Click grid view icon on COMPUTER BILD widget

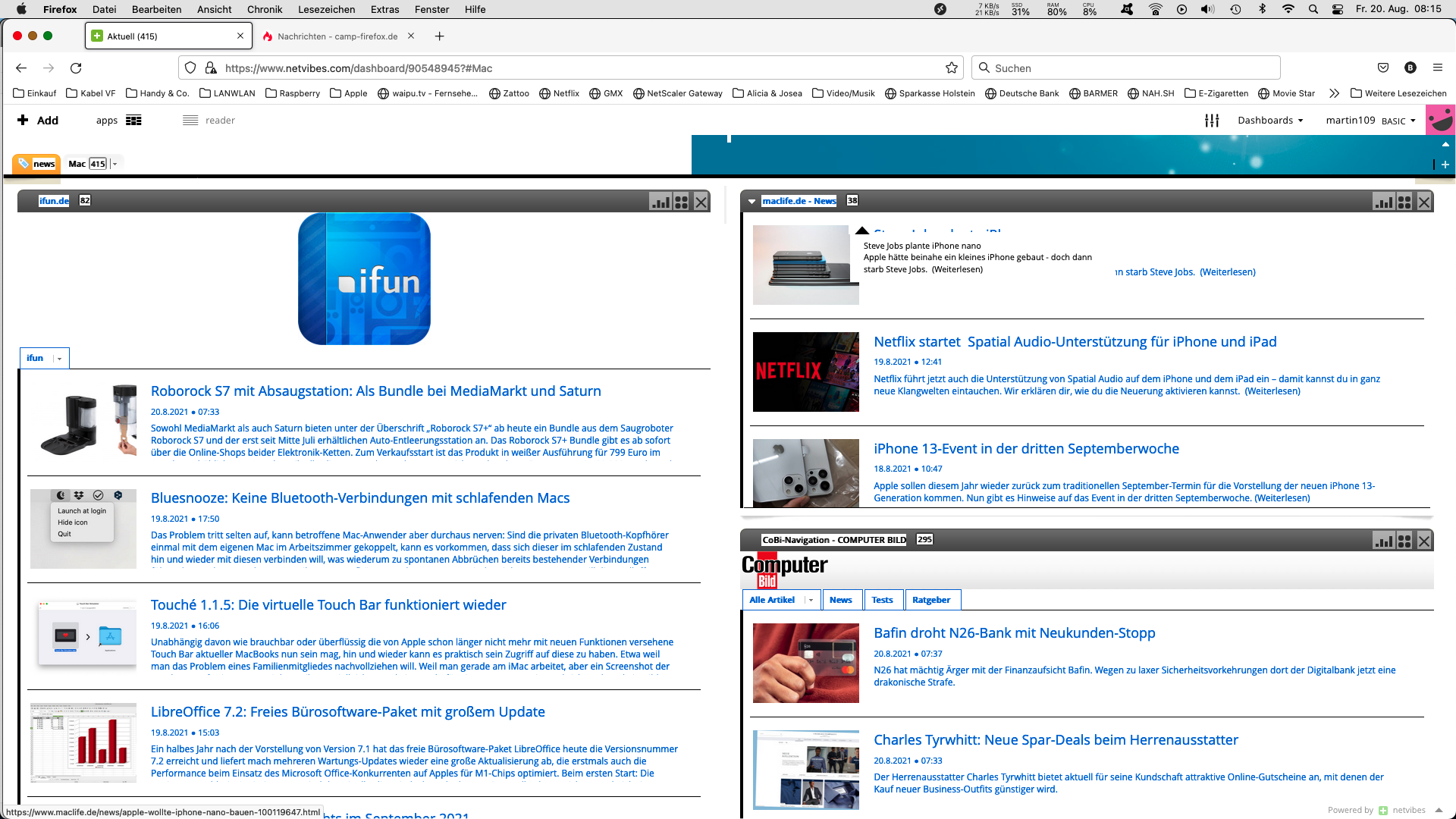(x=1404, y=541)
